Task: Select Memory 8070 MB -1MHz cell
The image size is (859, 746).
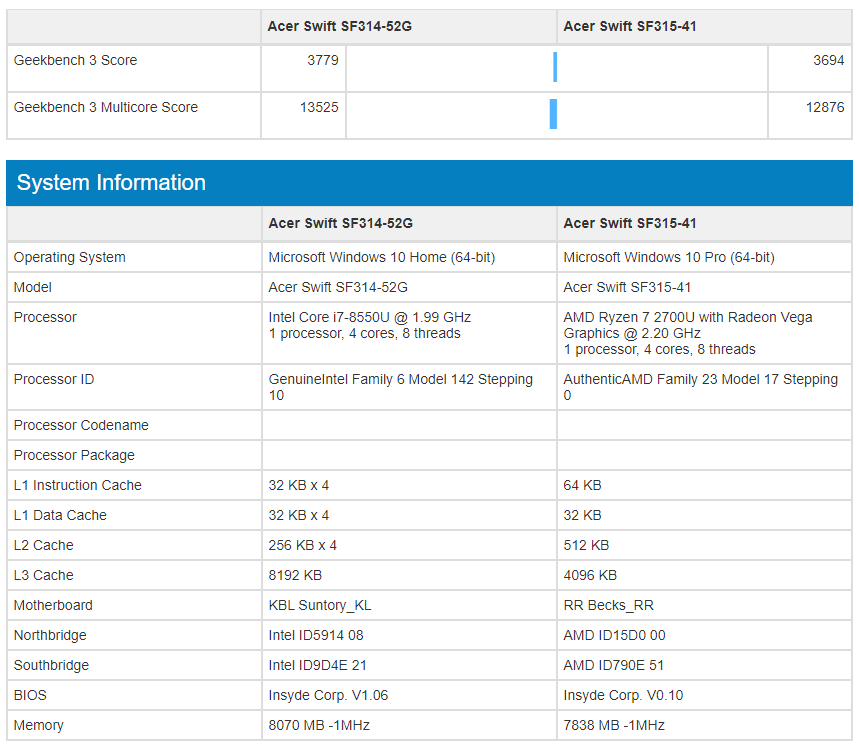Action: [409, 726]
